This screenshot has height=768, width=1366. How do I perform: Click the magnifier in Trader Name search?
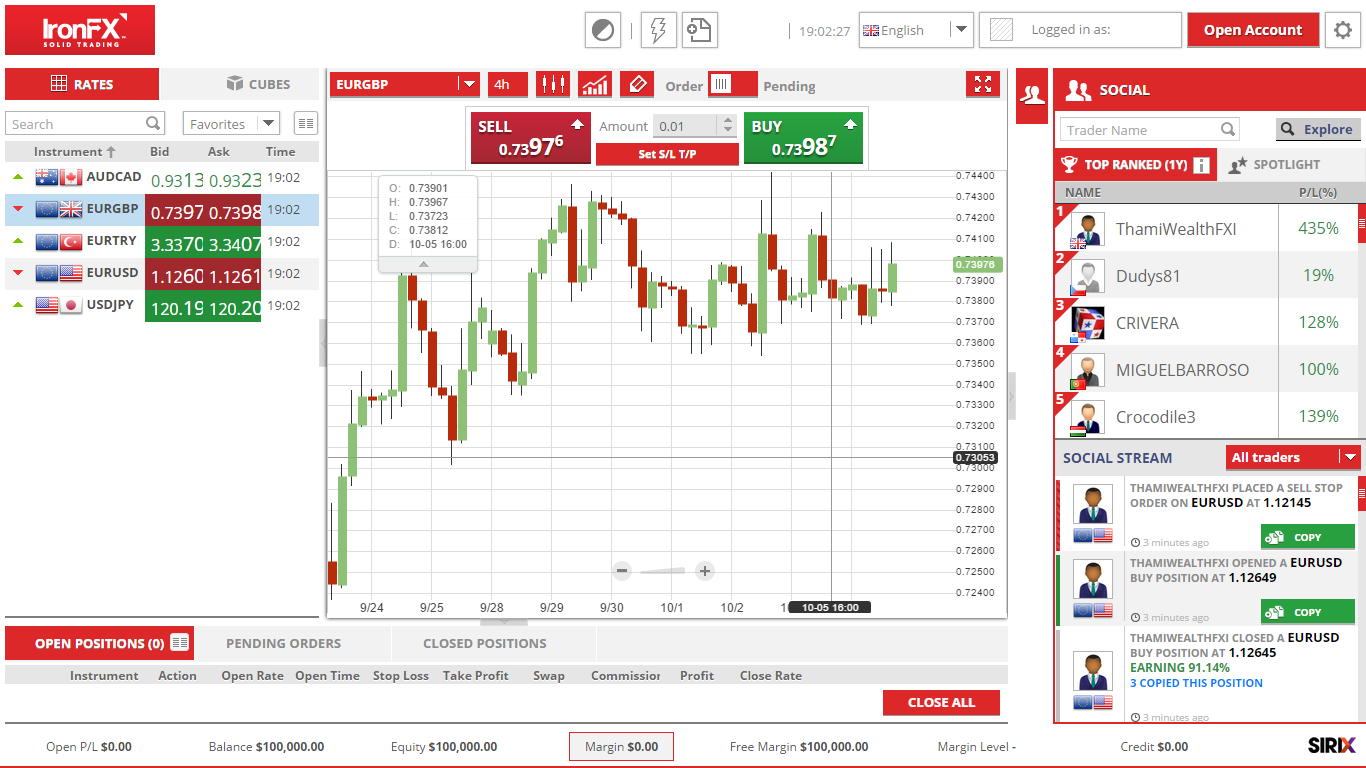click(1228, 129)
